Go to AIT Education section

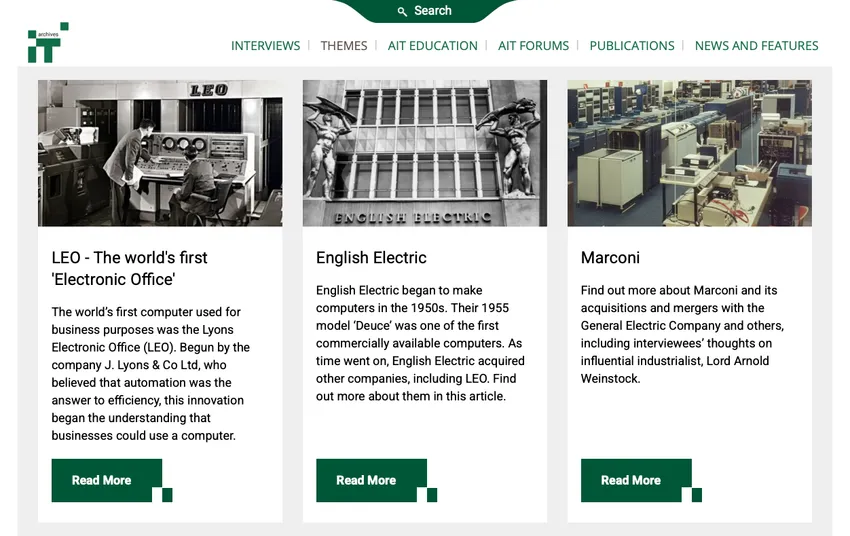(432, 46)
